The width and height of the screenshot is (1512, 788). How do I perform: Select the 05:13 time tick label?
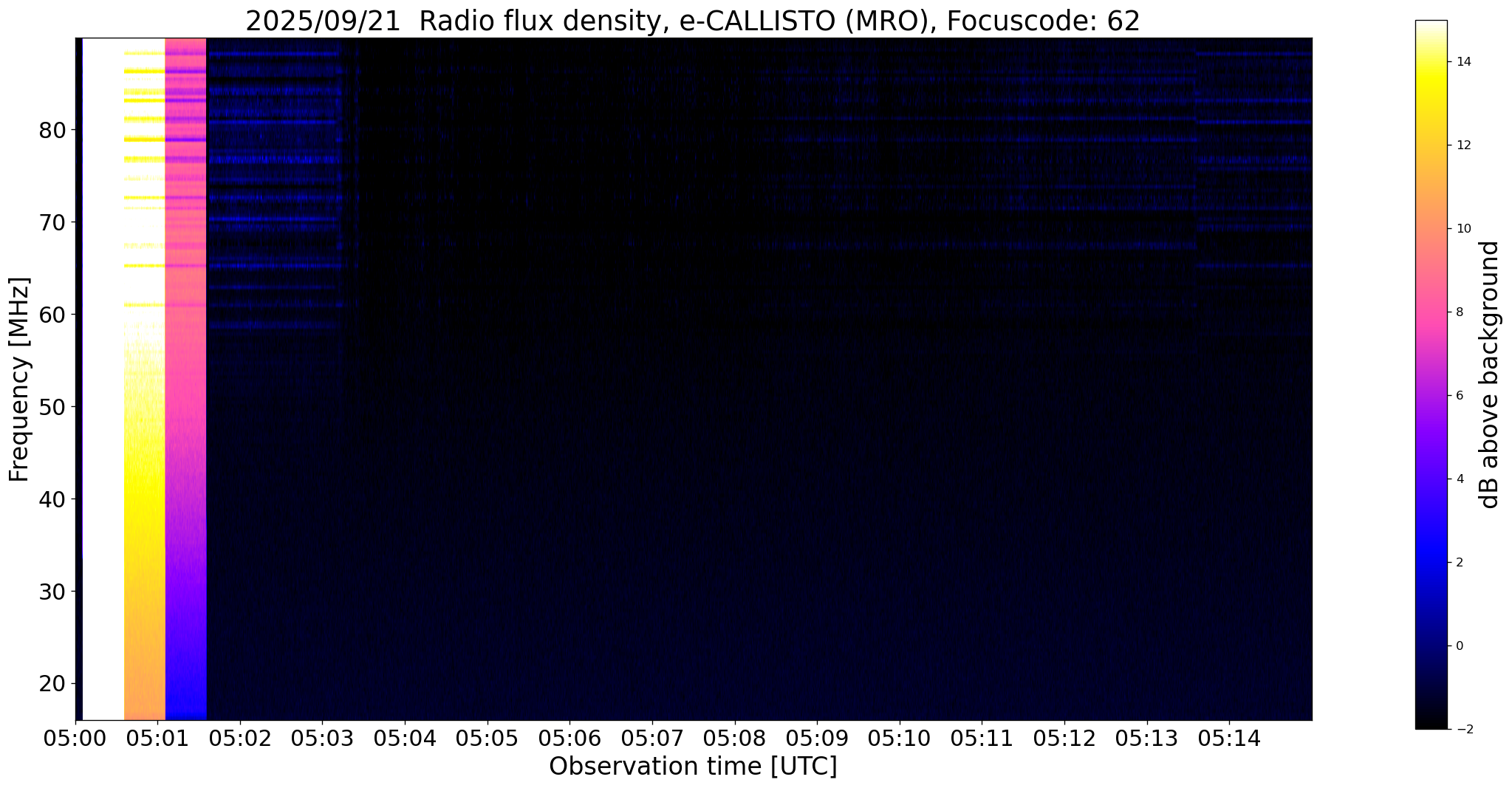[x=1147, y=739]
